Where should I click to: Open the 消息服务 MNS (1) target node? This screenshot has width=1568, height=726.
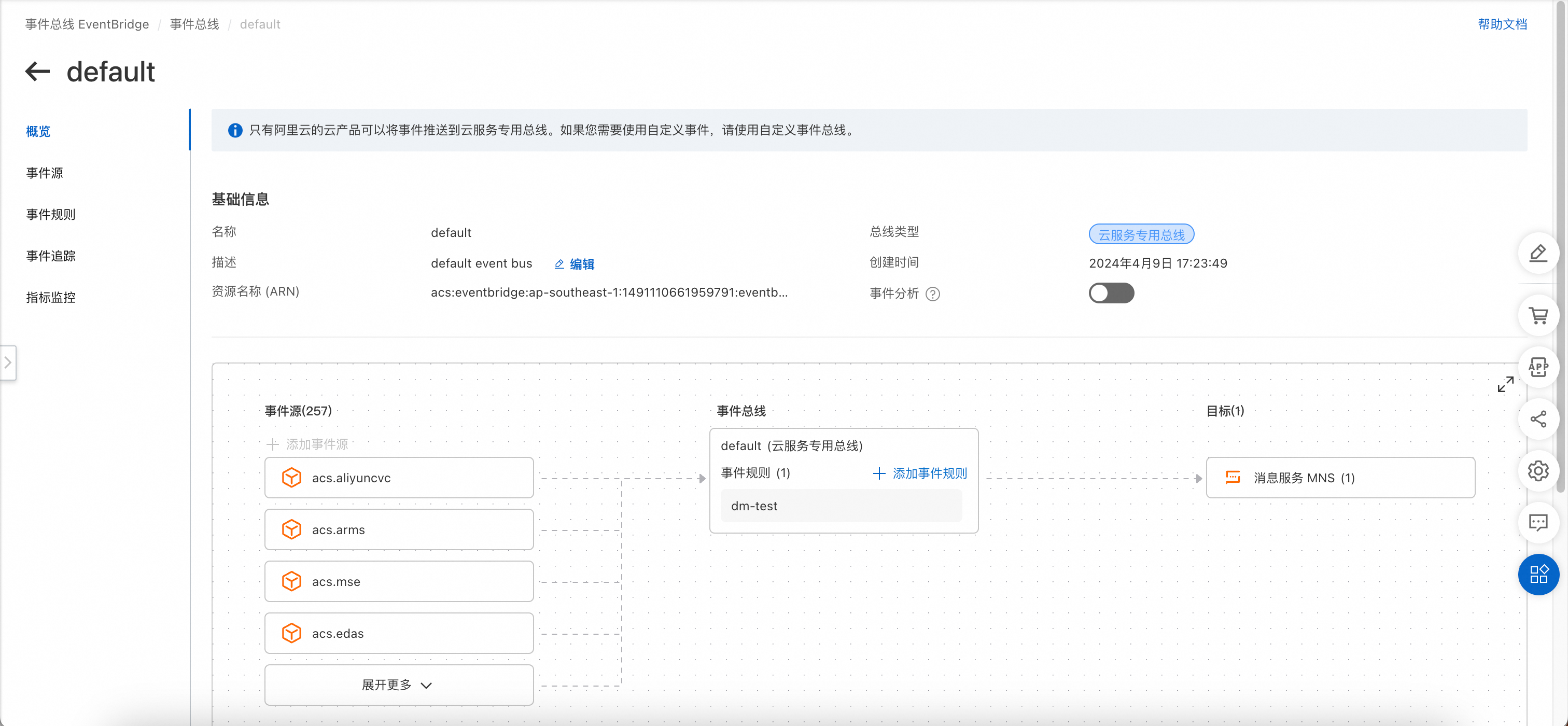coord(1340,478)
